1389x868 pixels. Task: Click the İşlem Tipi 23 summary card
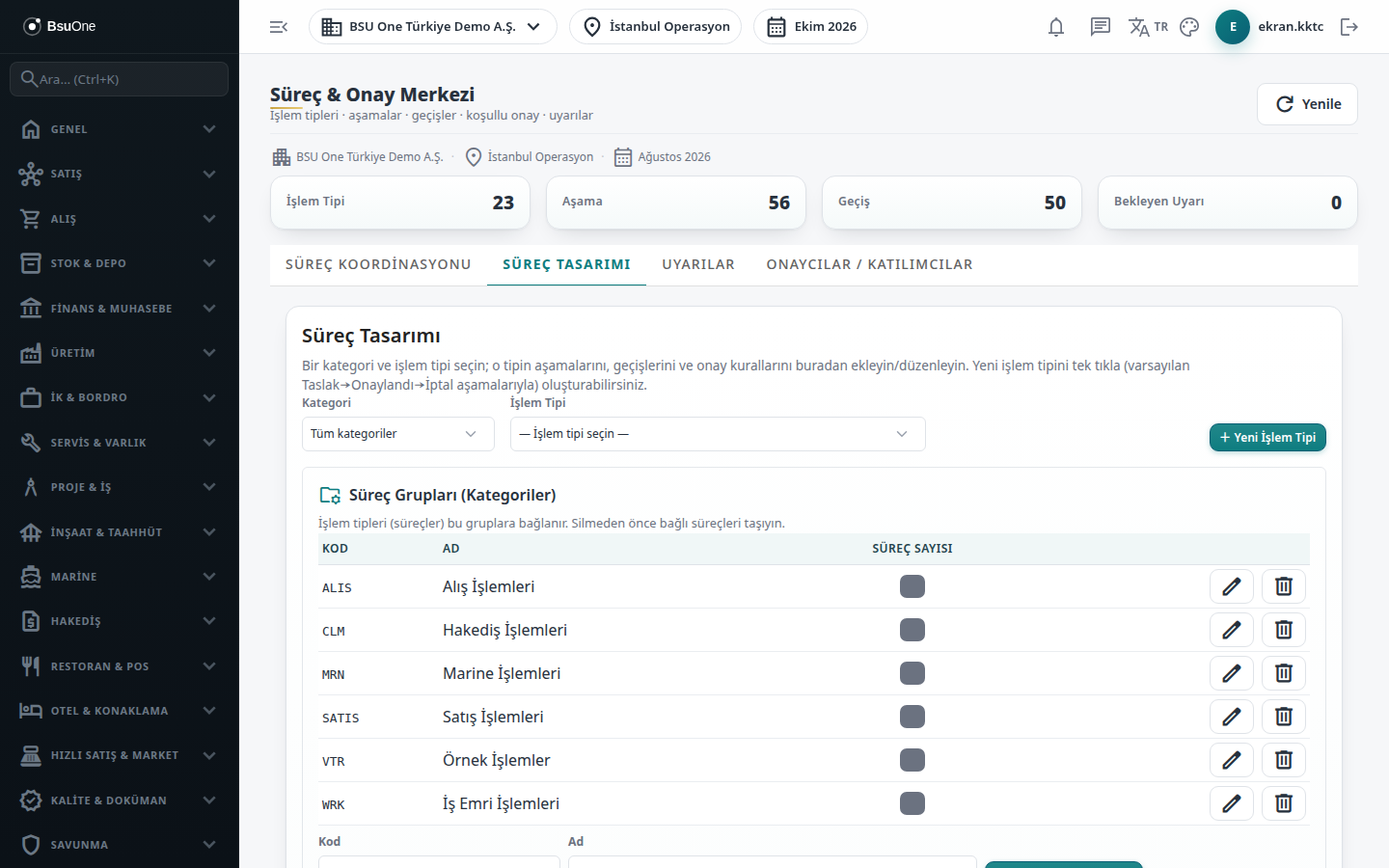point(400,203)
